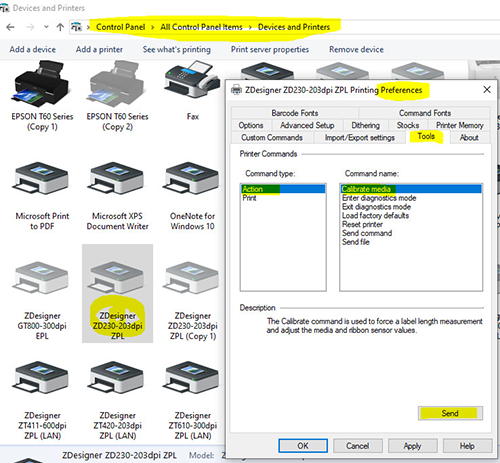Select ZDesigner ZT420-203dpi ZPL (LAN) printer
This screenshot has height=463, width=500.
tap(117, 401)
